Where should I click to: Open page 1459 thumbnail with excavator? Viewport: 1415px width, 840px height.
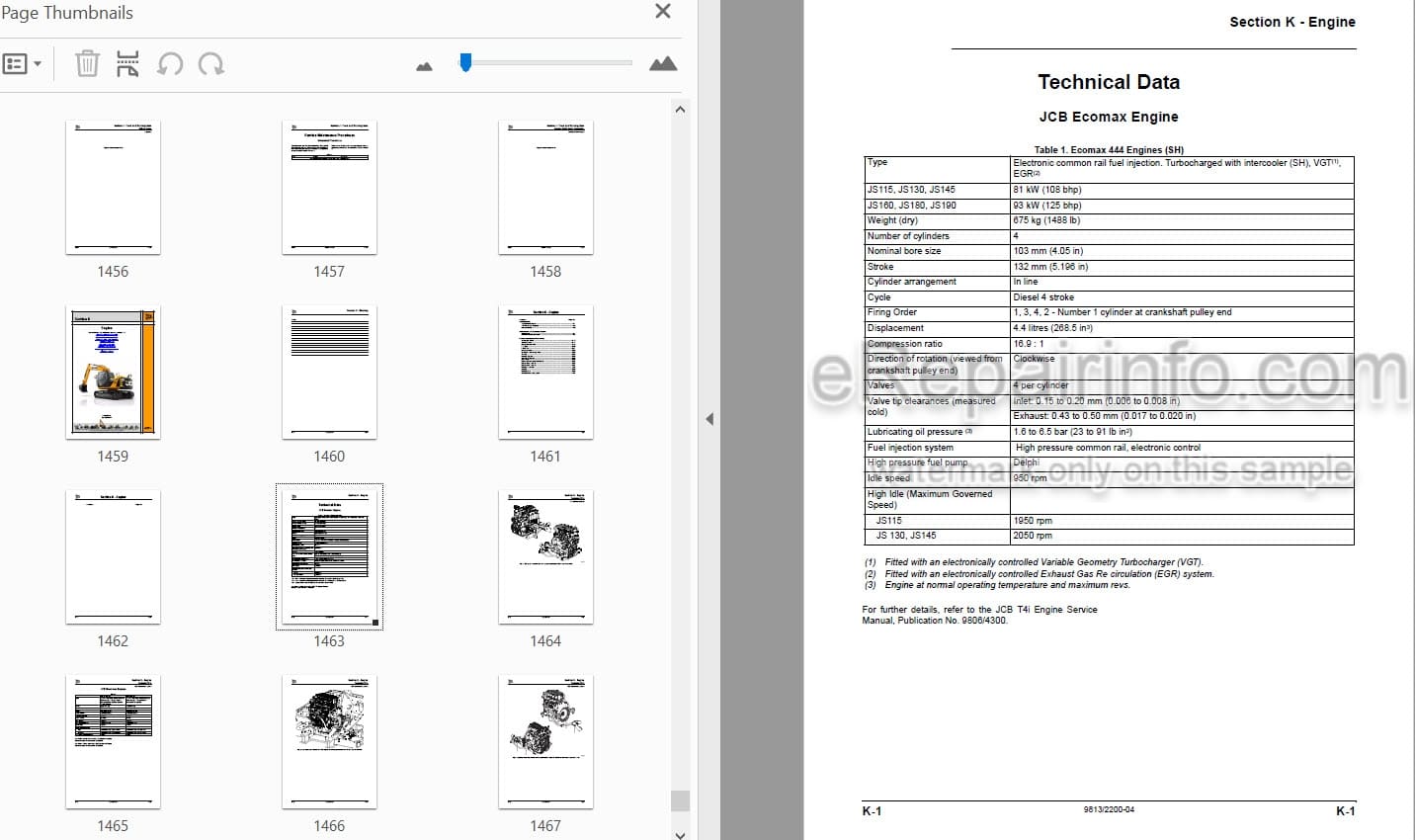(x=113, y=372)
